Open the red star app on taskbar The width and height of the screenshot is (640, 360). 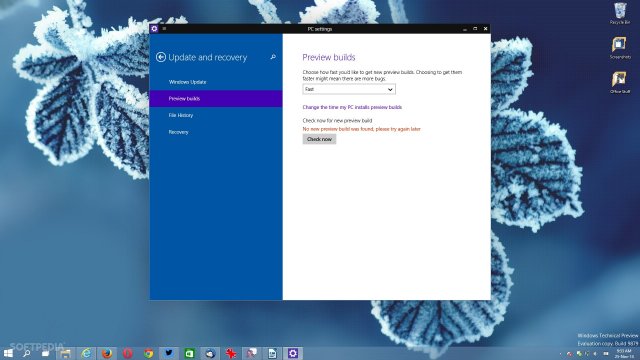click(x=231, y=353)
